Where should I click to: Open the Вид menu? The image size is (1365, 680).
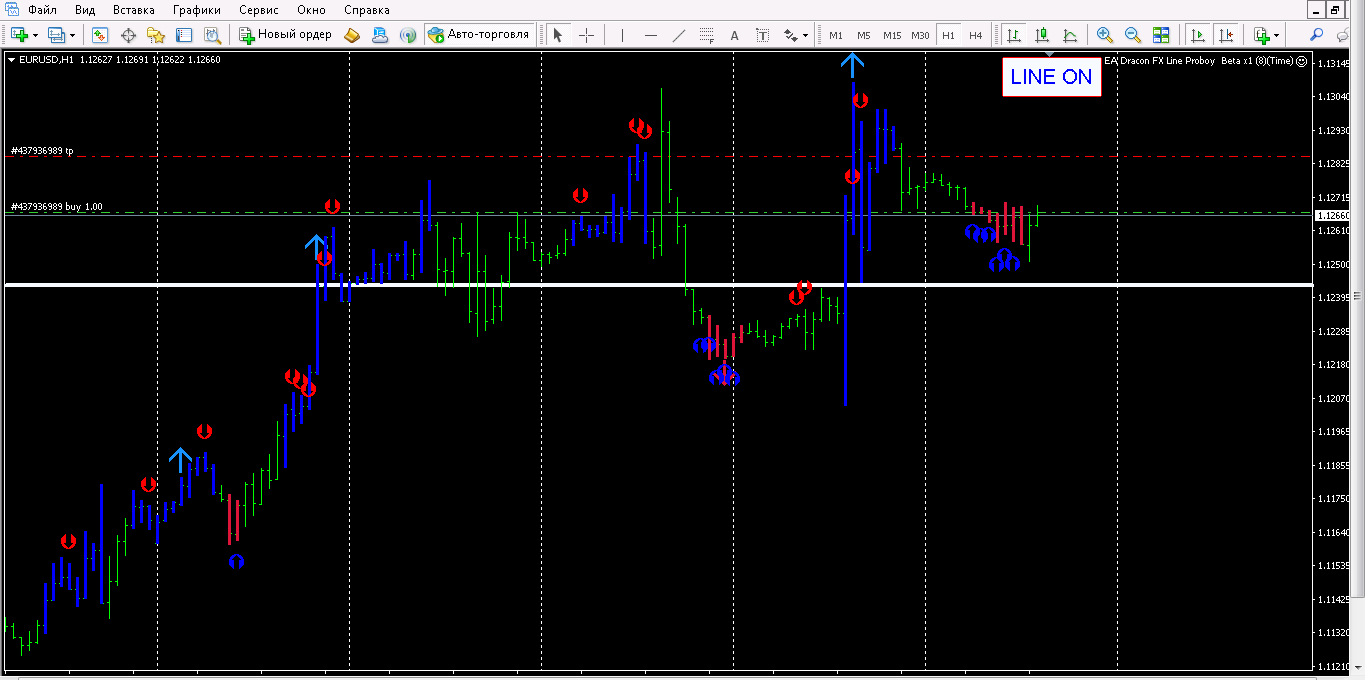click(85, 10)
